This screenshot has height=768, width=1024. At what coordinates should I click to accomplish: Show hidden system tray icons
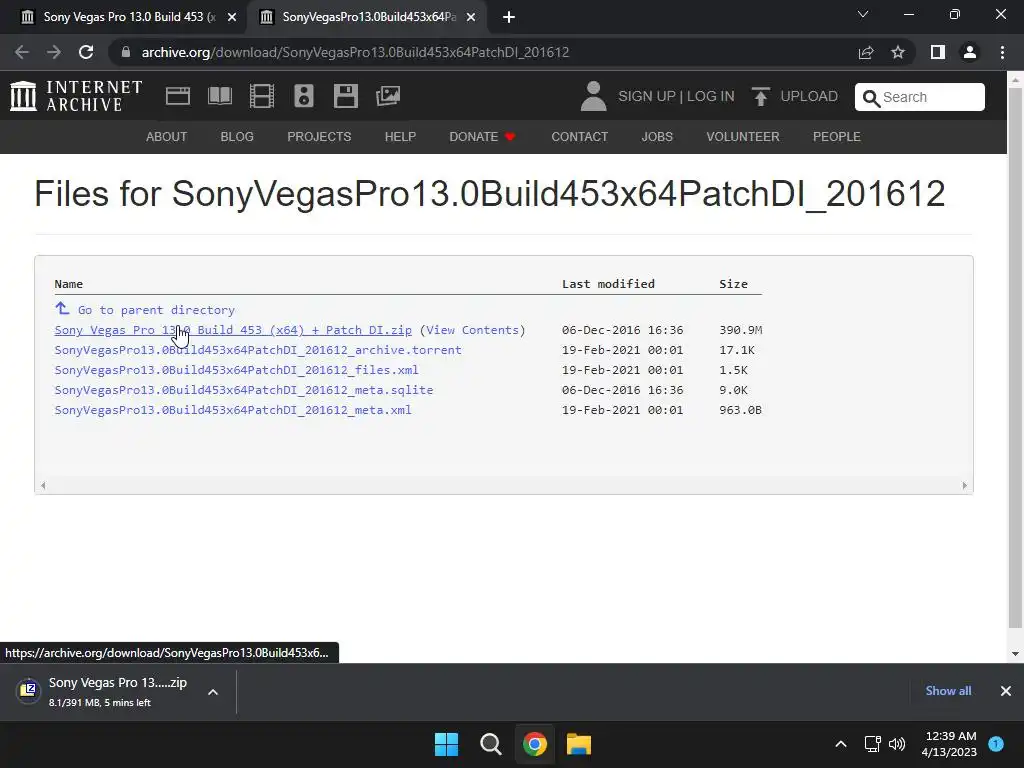pos(841,744)
